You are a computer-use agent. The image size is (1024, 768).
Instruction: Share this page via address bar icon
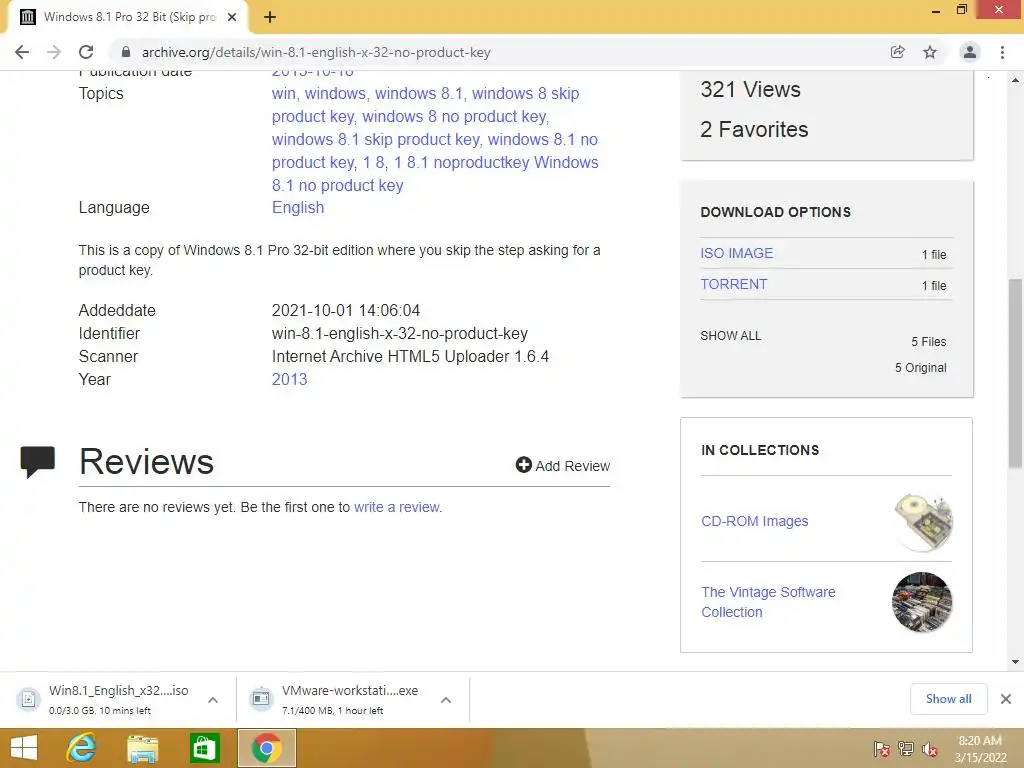(897, 52)
